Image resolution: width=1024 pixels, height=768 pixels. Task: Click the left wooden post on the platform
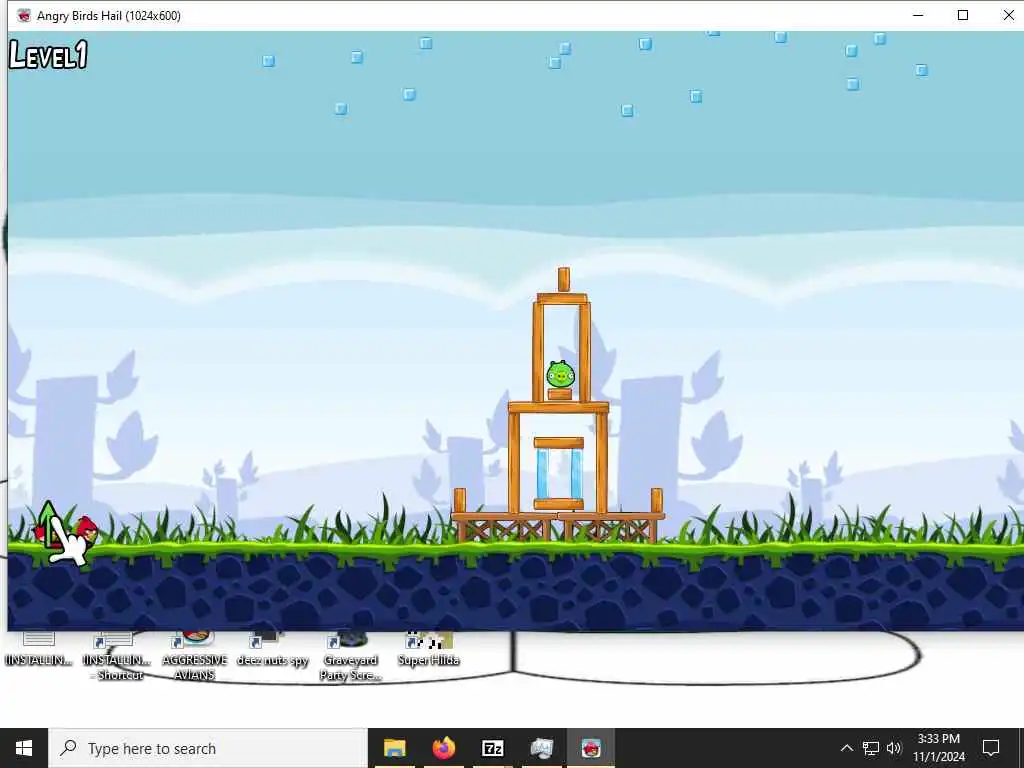[460, 500]
